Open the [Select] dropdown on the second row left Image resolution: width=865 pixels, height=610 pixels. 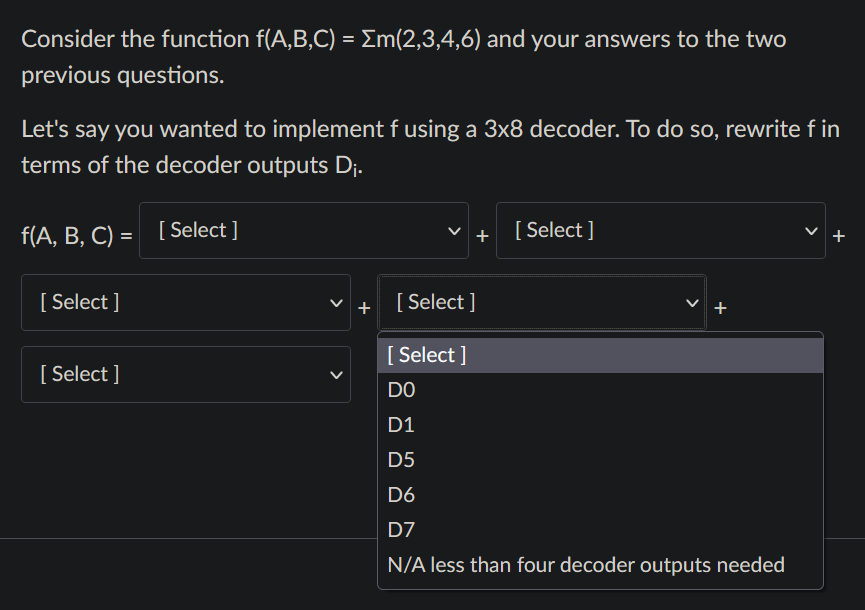coord(185,302)
